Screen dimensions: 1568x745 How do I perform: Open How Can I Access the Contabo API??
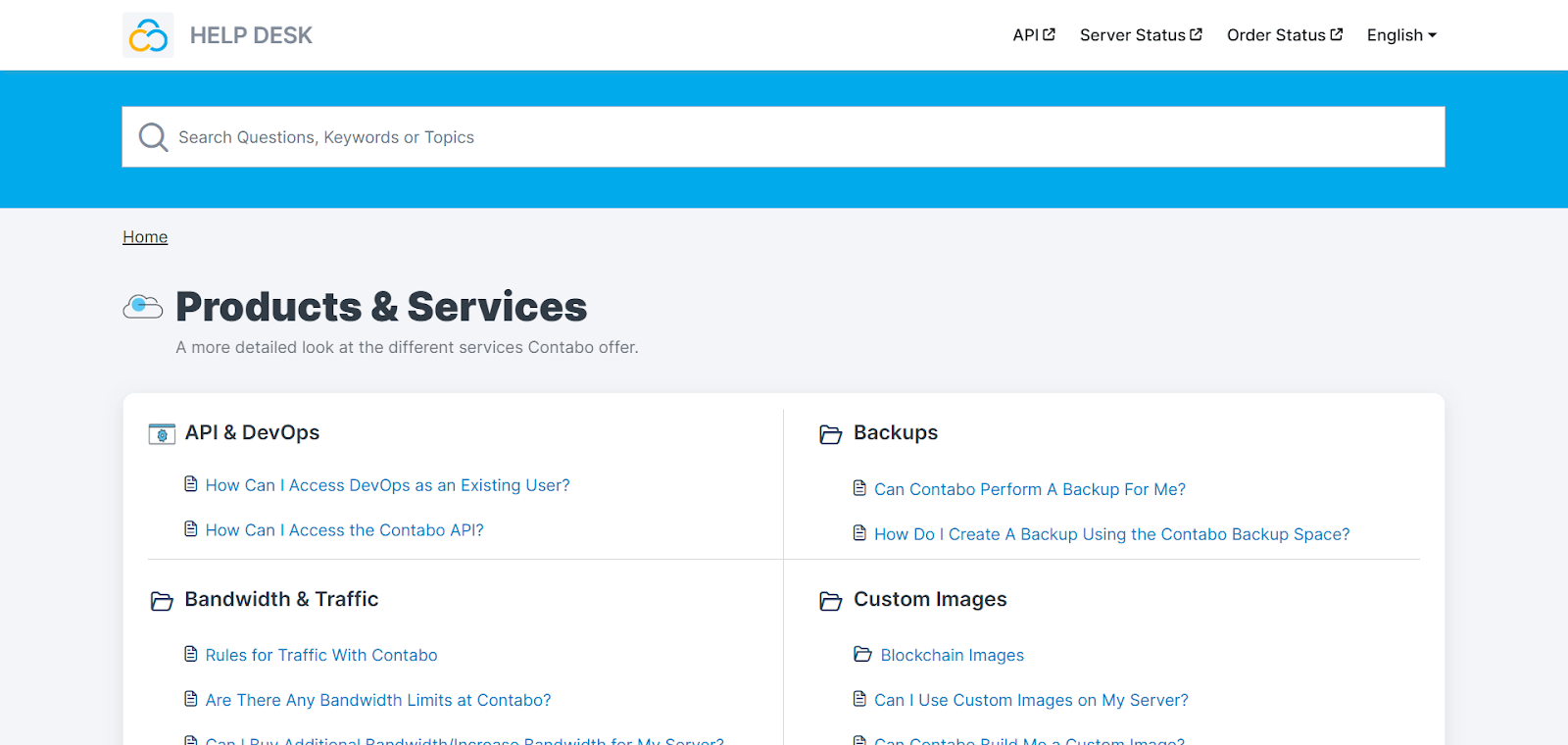pyautogui.click(x=345, y=530)
